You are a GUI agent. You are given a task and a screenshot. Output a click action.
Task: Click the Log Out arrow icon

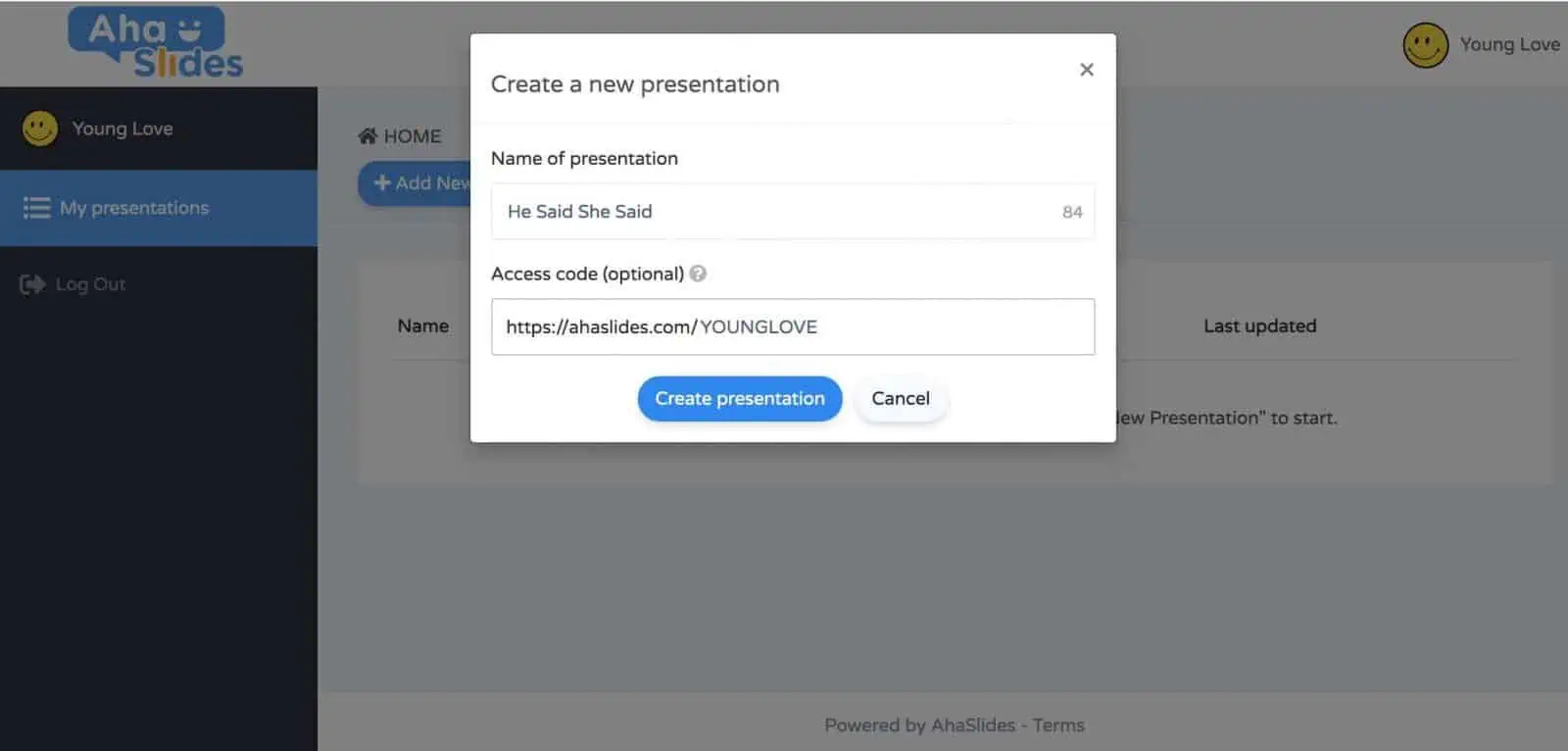(32, 284)
